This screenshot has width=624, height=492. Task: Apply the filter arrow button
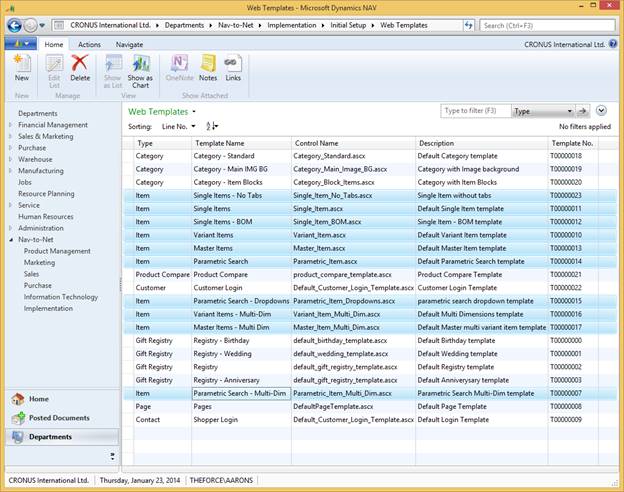coord(583,111)
